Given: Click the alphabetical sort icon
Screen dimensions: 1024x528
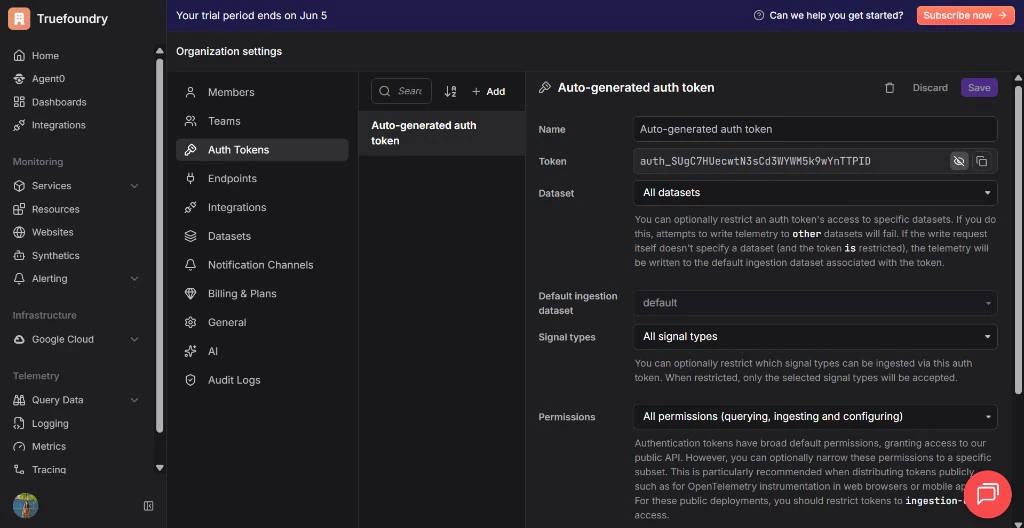Looking at the screenshot, I should [x=450, y=91].
